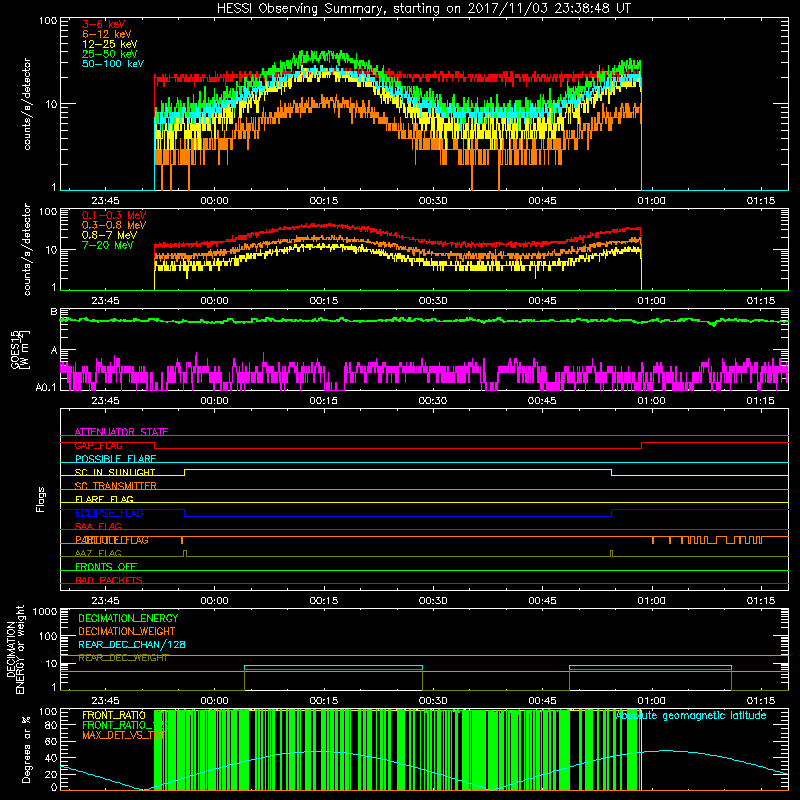
Task: Select the REAR_DEC_WEIGHT legend label
Action: tap(123, 658)
